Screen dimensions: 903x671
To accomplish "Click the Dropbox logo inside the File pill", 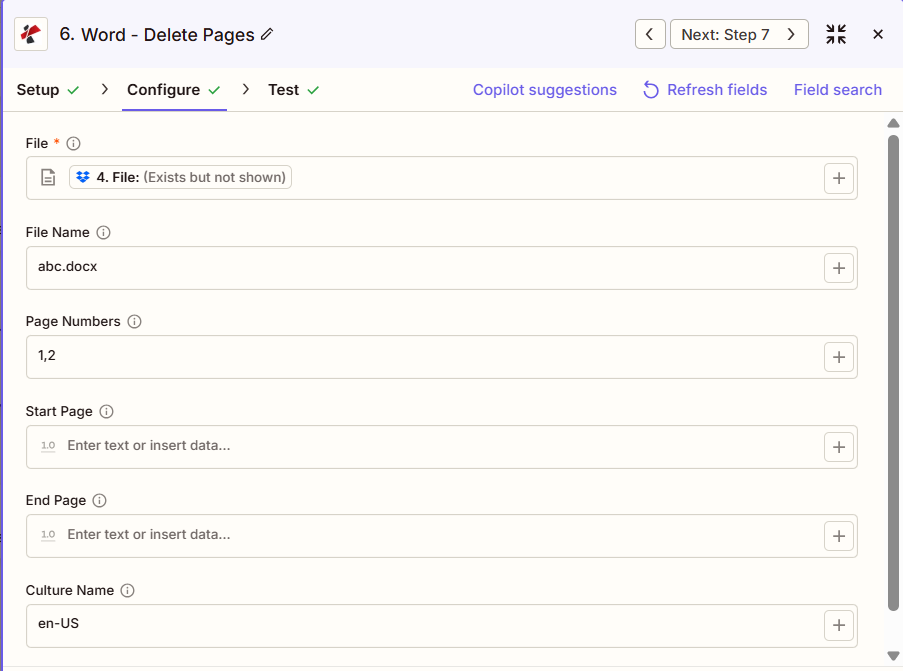I will click(83, 177).
